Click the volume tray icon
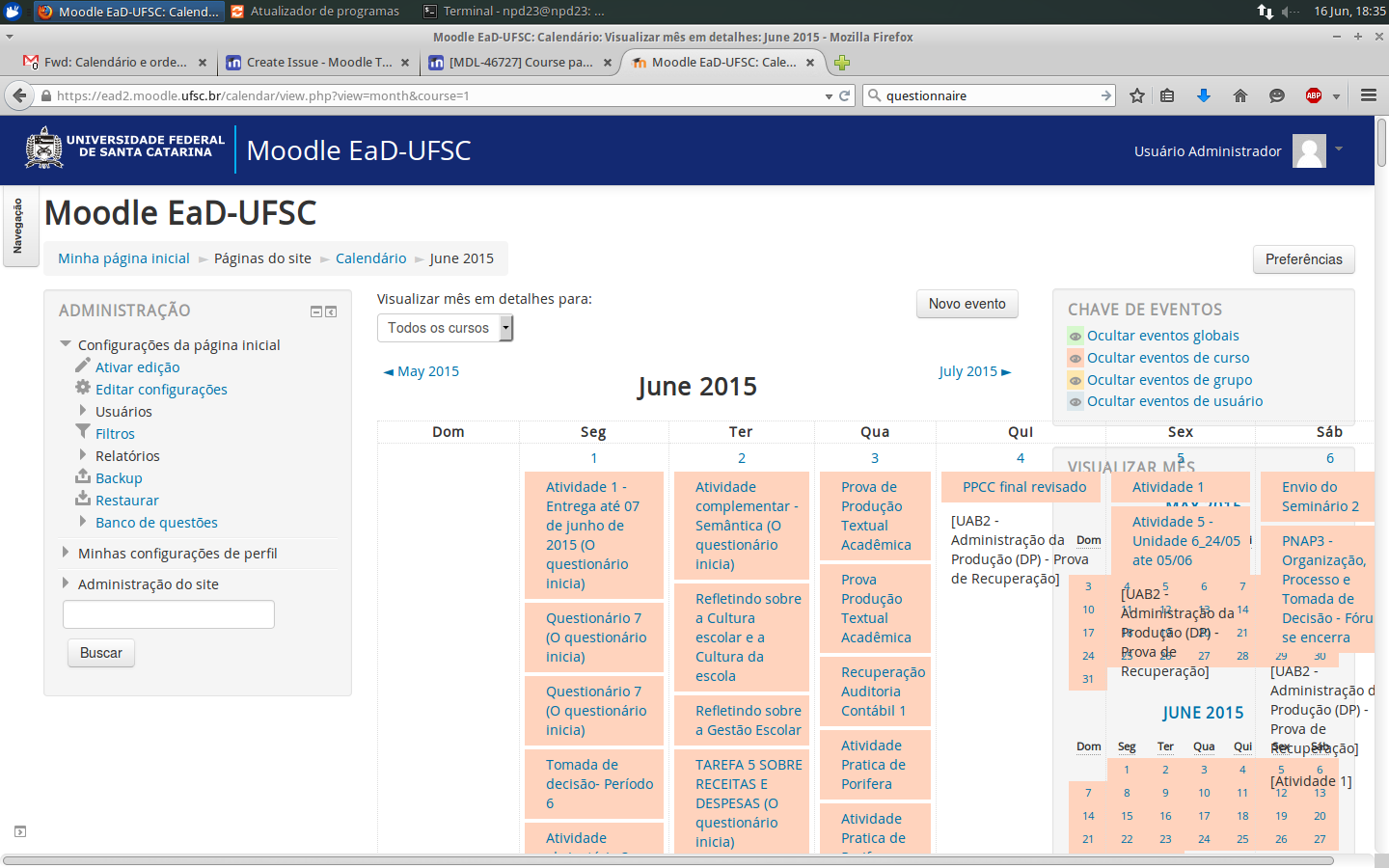 1291,12
